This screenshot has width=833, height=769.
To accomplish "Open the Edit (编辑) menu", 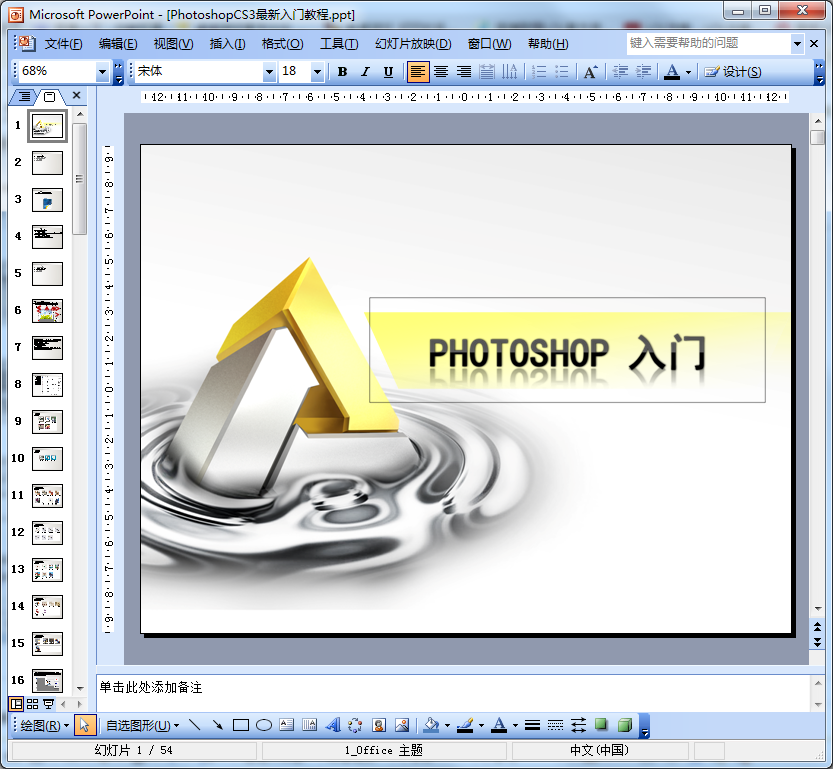I will click(117, 44).
